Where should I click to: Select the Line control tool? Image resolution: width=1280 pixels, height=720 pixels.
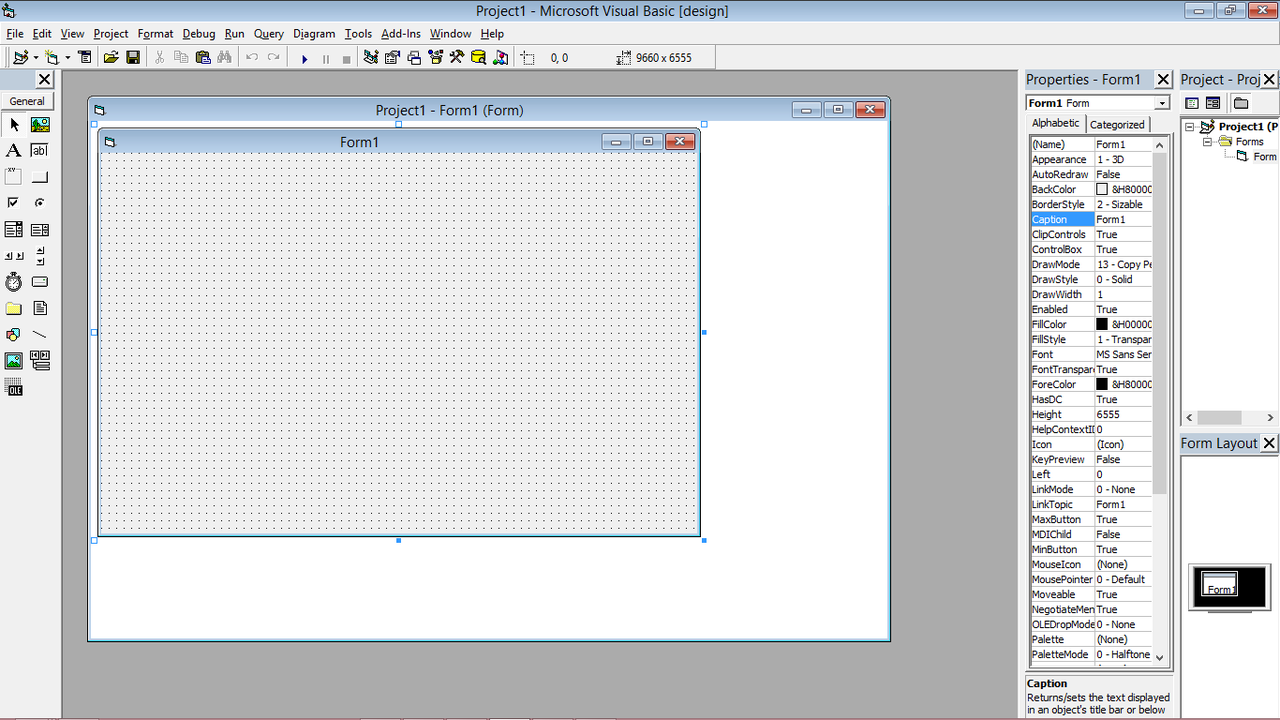[x=40, y=335]
